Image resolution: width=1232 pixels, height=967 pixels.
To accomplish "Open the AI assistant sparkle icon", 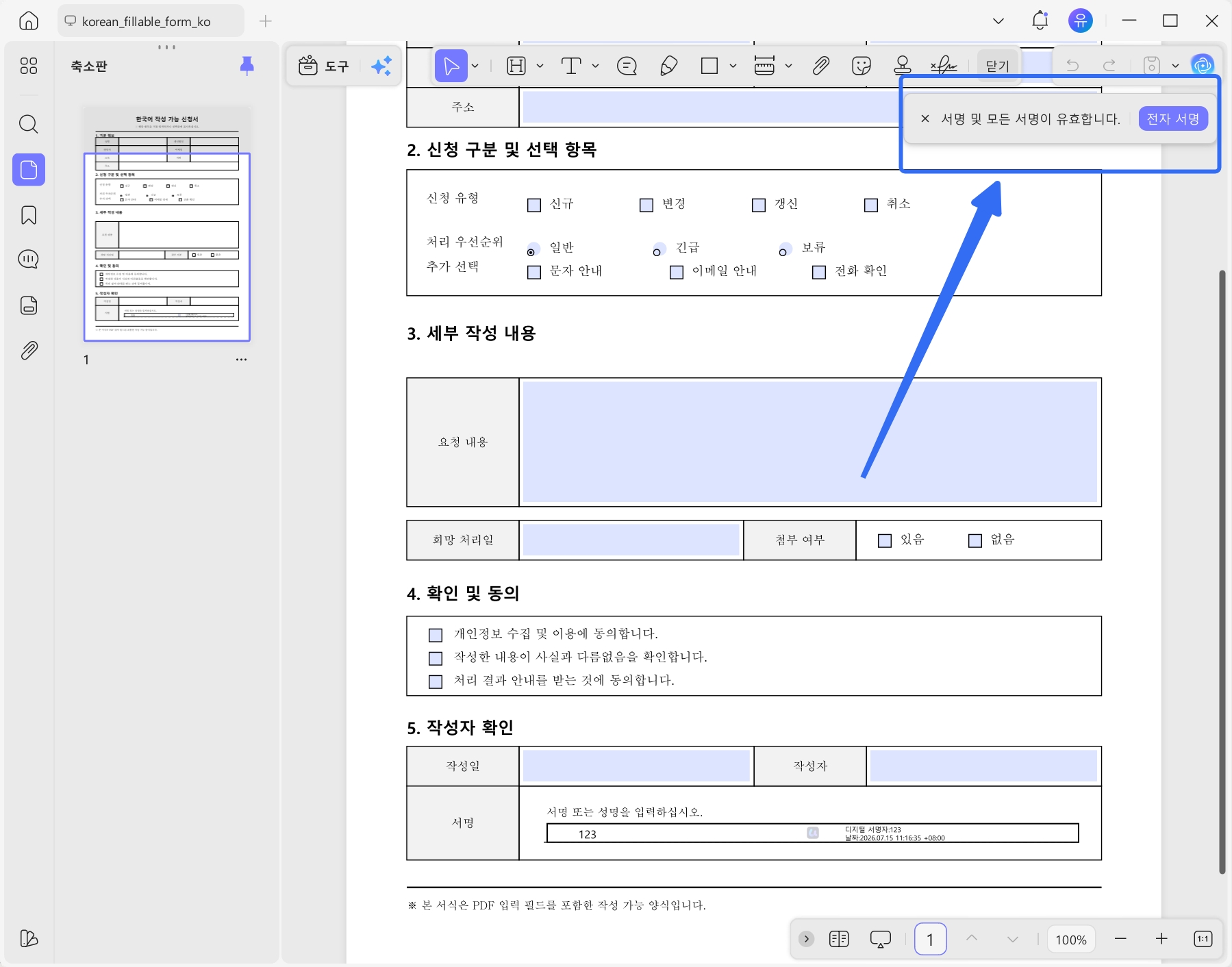I will [x=381, y=66].
